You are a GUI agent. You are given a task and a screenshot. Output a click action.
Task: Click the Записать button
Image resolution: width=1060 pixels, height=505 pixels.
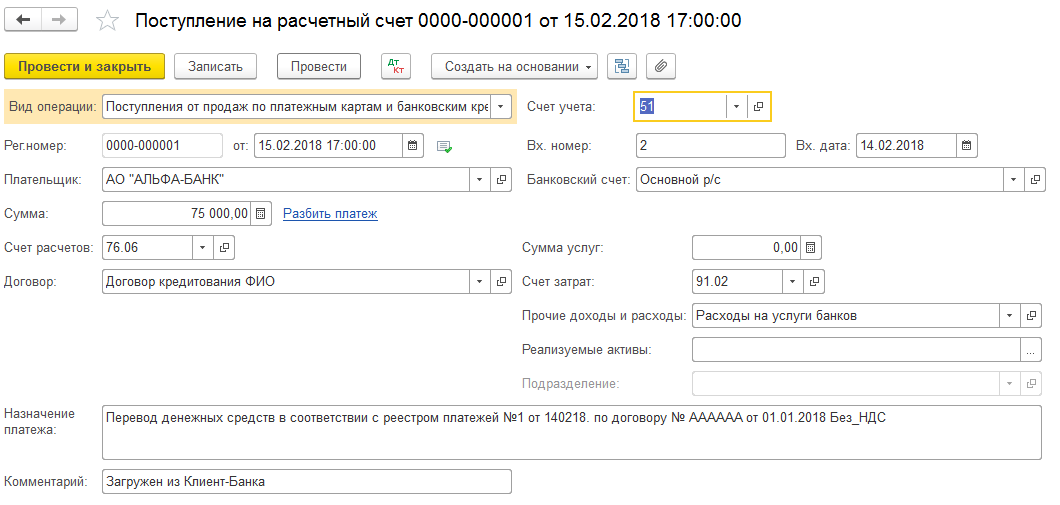(x=215, y=66)
